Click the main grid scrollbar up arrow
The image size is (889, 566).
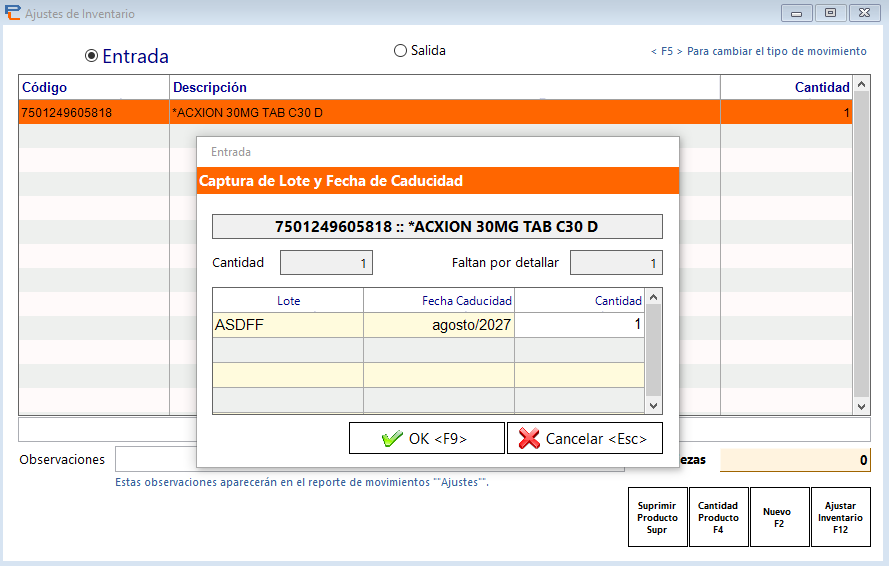click(x=861, y=85)
